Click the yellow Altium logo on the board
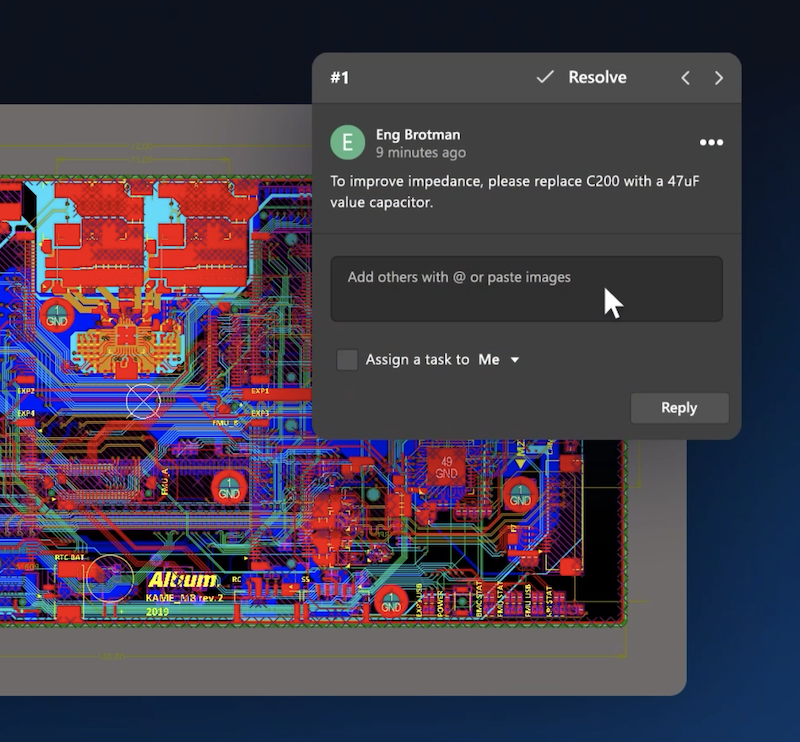Screen dimensions: 800x742 182,580
